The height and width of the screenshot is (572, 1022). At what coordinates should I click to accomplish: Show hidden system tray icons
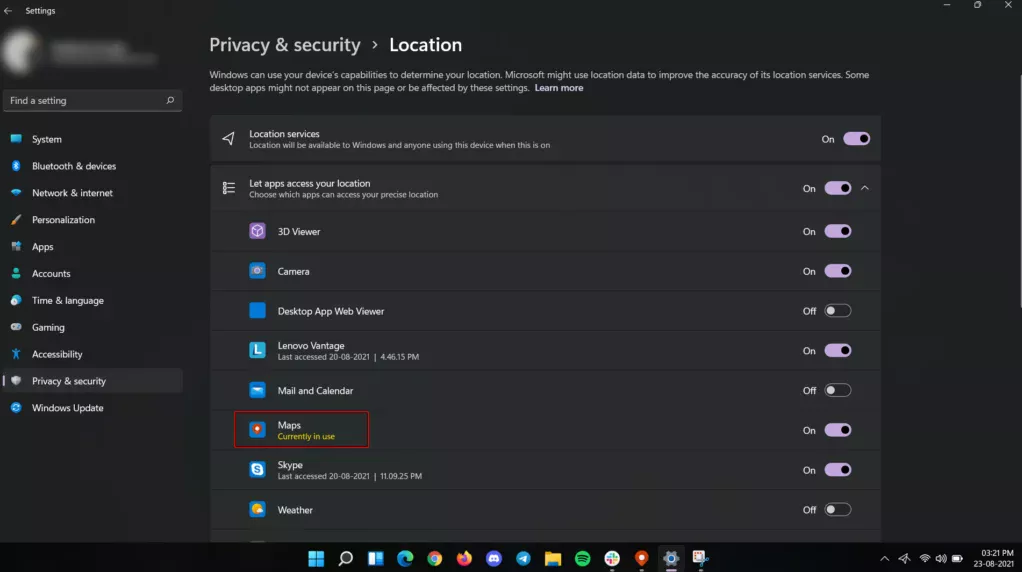coord(884,558)
